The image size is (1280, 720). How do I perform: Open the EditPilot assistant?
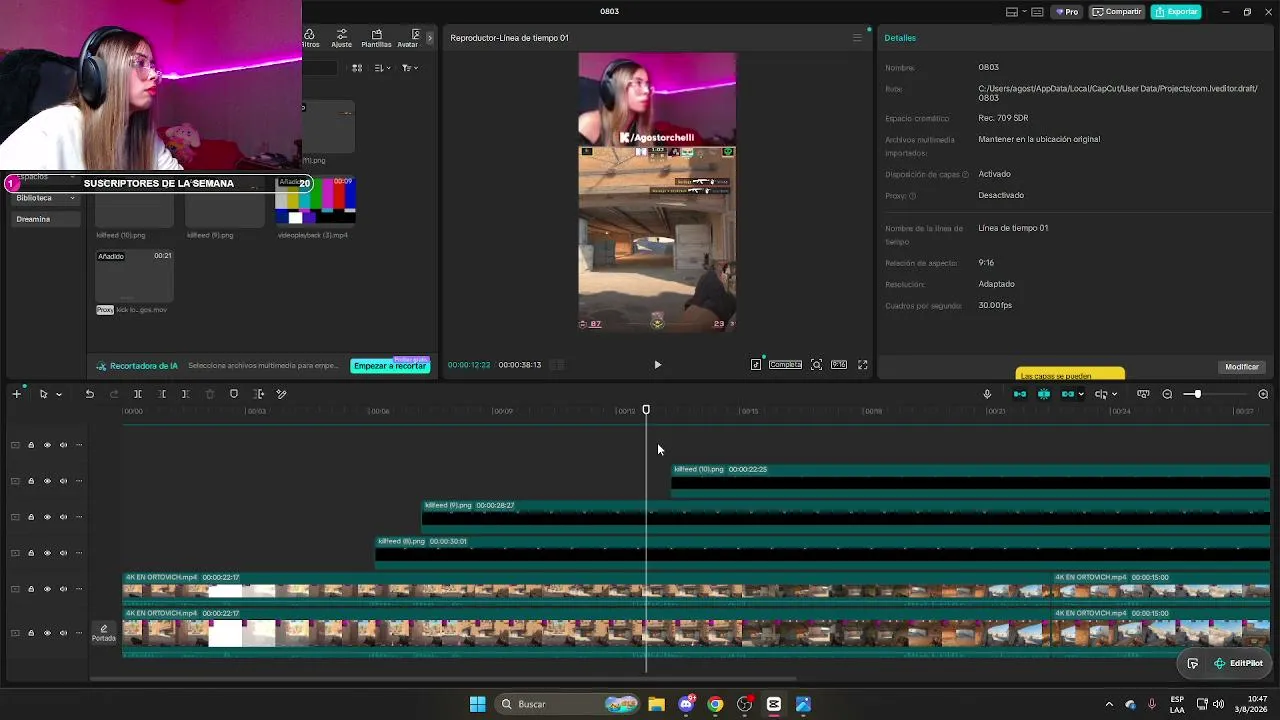point(1238,663)
